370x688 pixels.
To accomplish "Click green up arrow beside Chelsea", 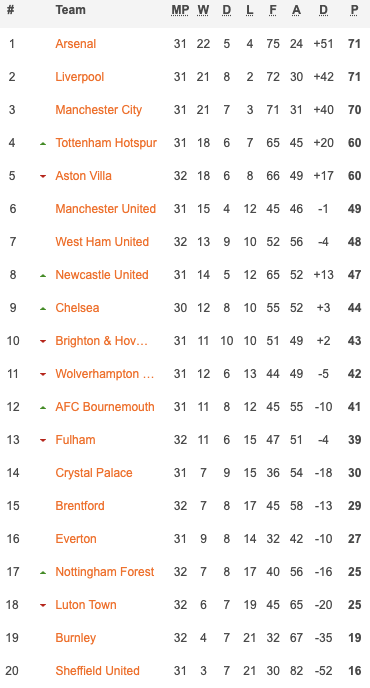I will tap(43, 308).
